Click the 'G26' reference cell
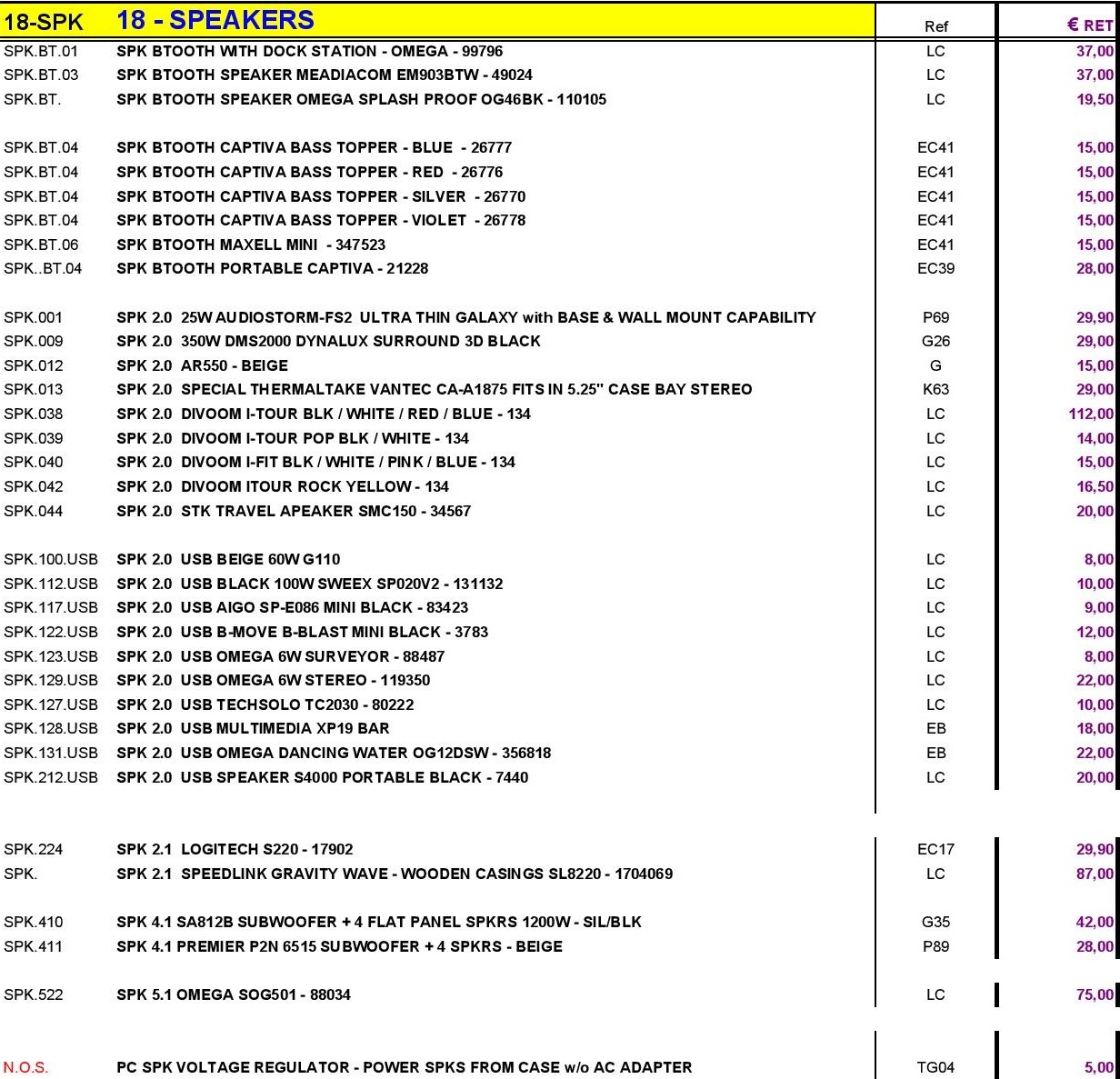 point(935,341)
